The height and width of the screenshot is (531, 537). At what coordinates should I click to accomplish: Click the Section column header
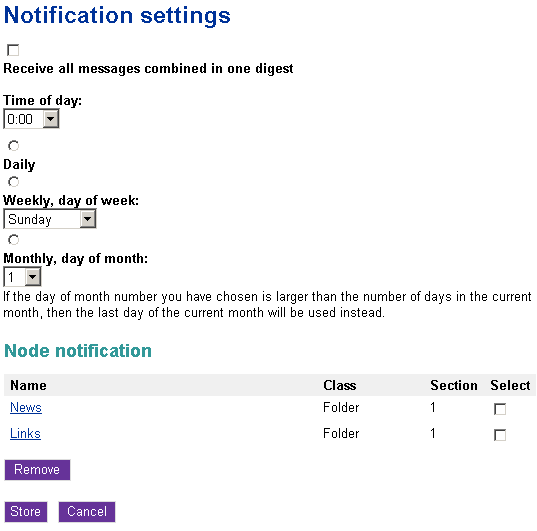pos(454,385)
